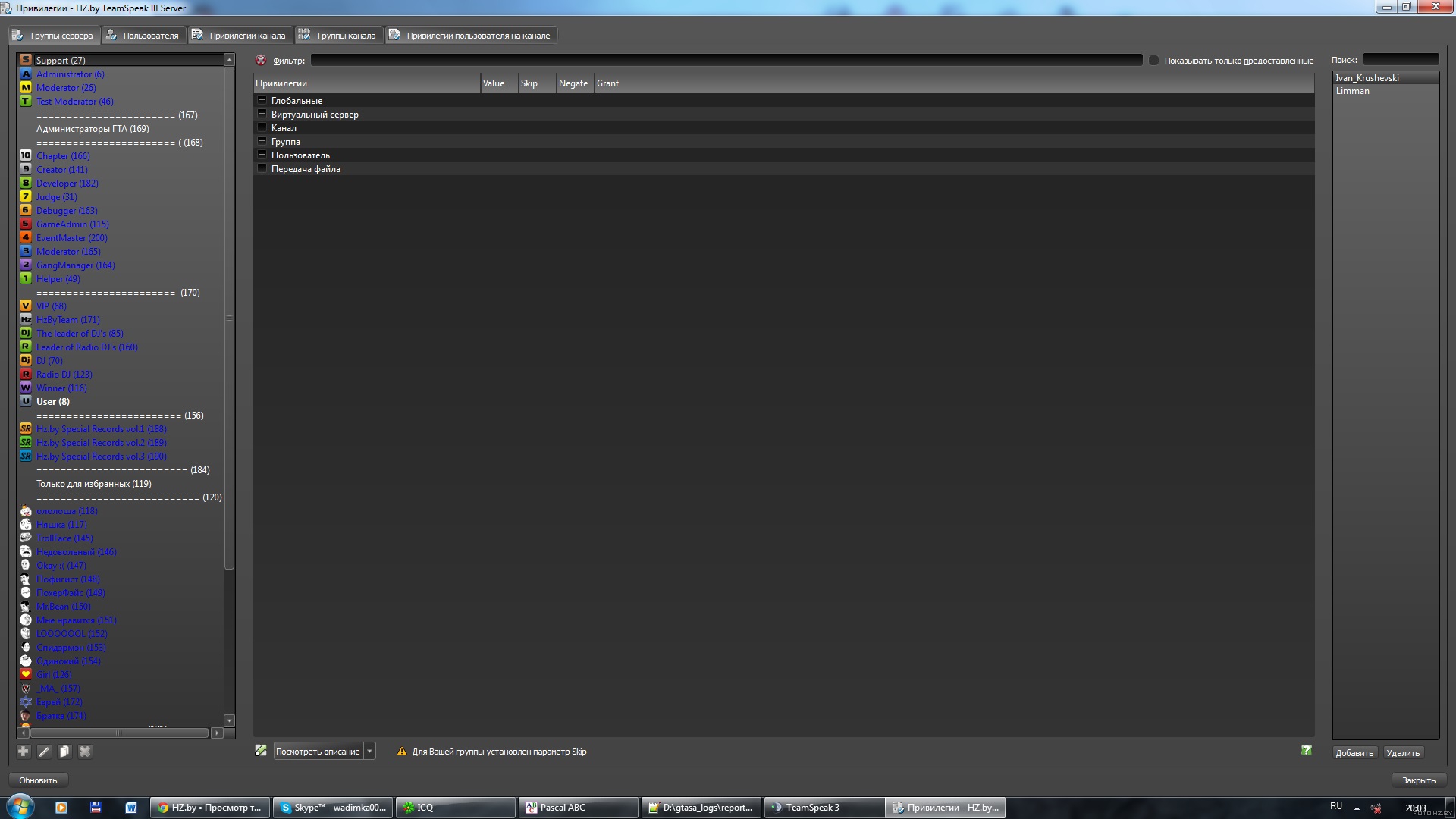Click the system tray red icon
The width and height of the screenshot is (1456, 819).
coord(1376,808)
